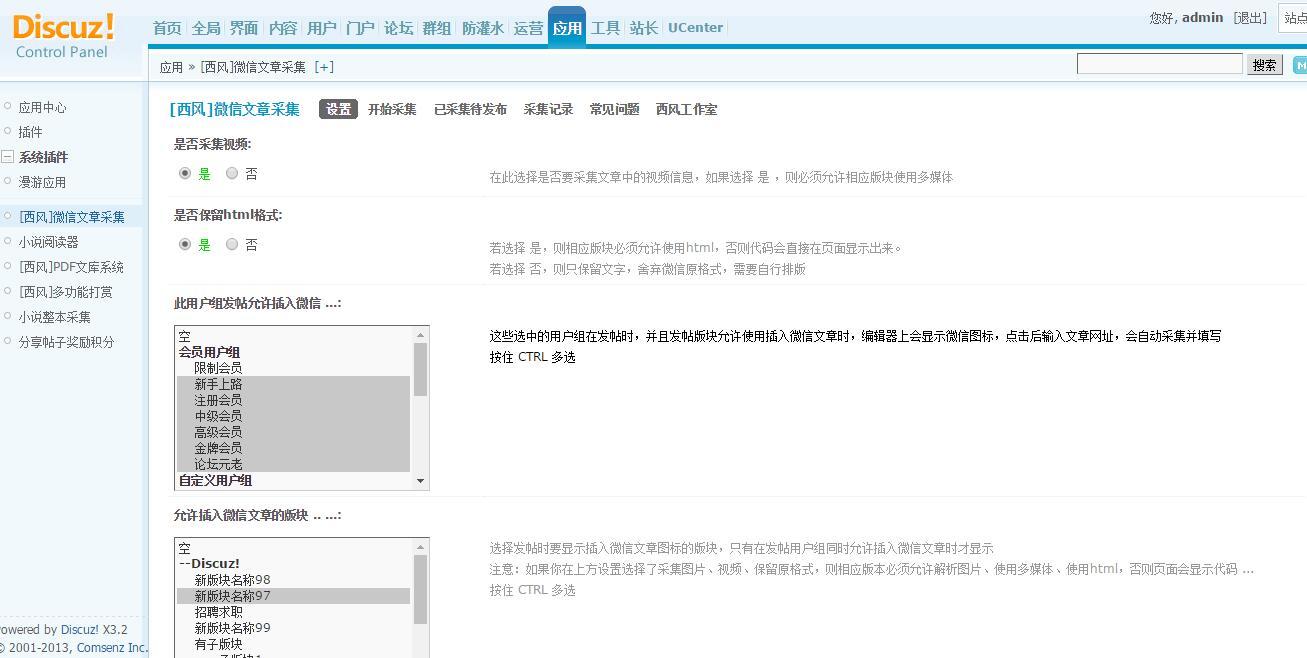Click the Discuz! link in the footer
Viewport: 1307px width, 658px height.
(x=80, y=630)
